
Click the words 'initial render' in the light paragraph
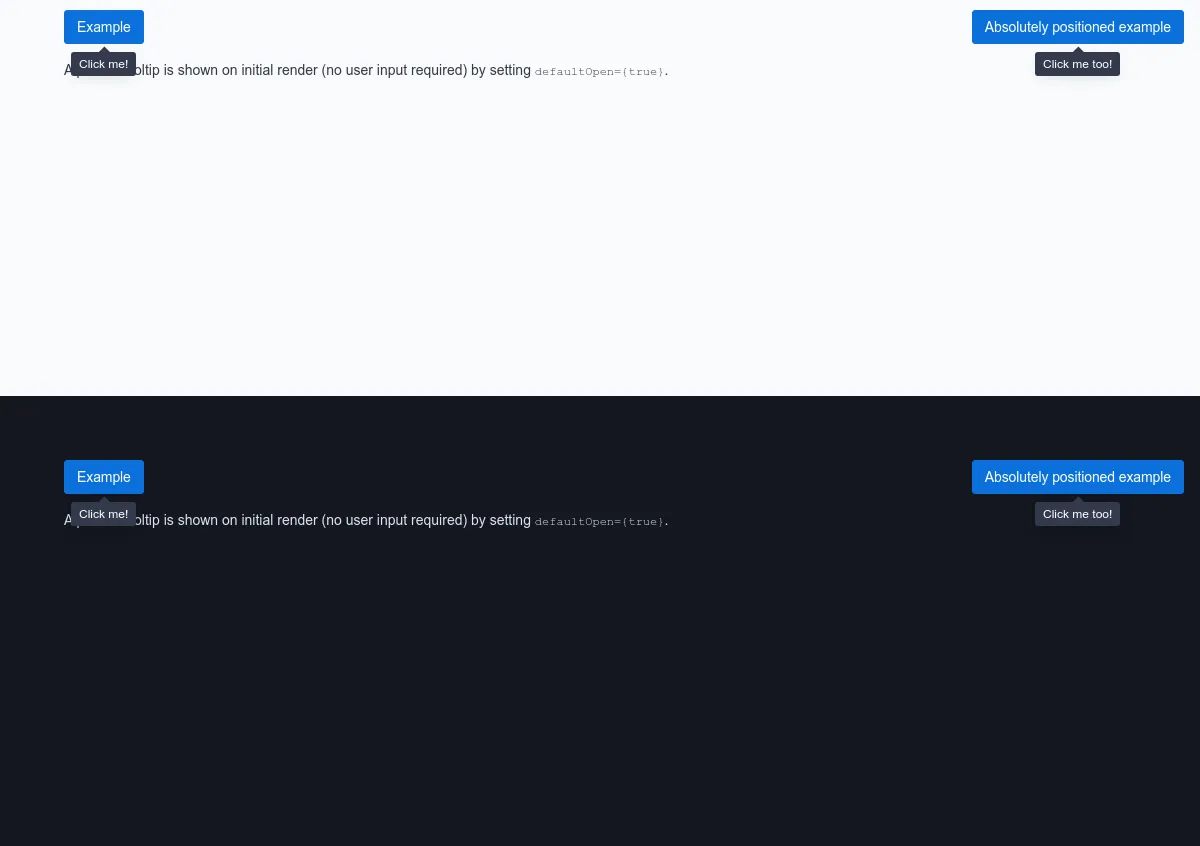[x=279, y=71]
